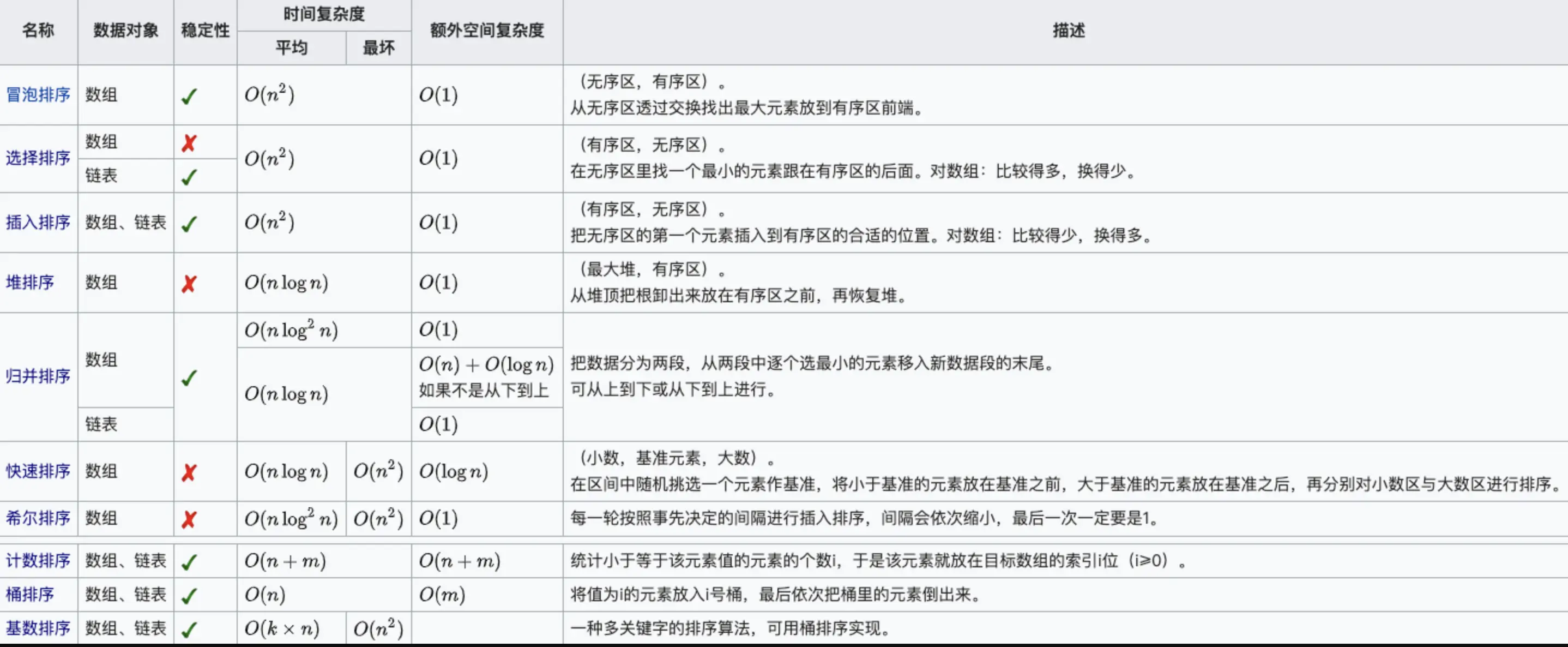1568x647 pixels.
Task: Open the 基数排序 link
Action: pos(38,628)
